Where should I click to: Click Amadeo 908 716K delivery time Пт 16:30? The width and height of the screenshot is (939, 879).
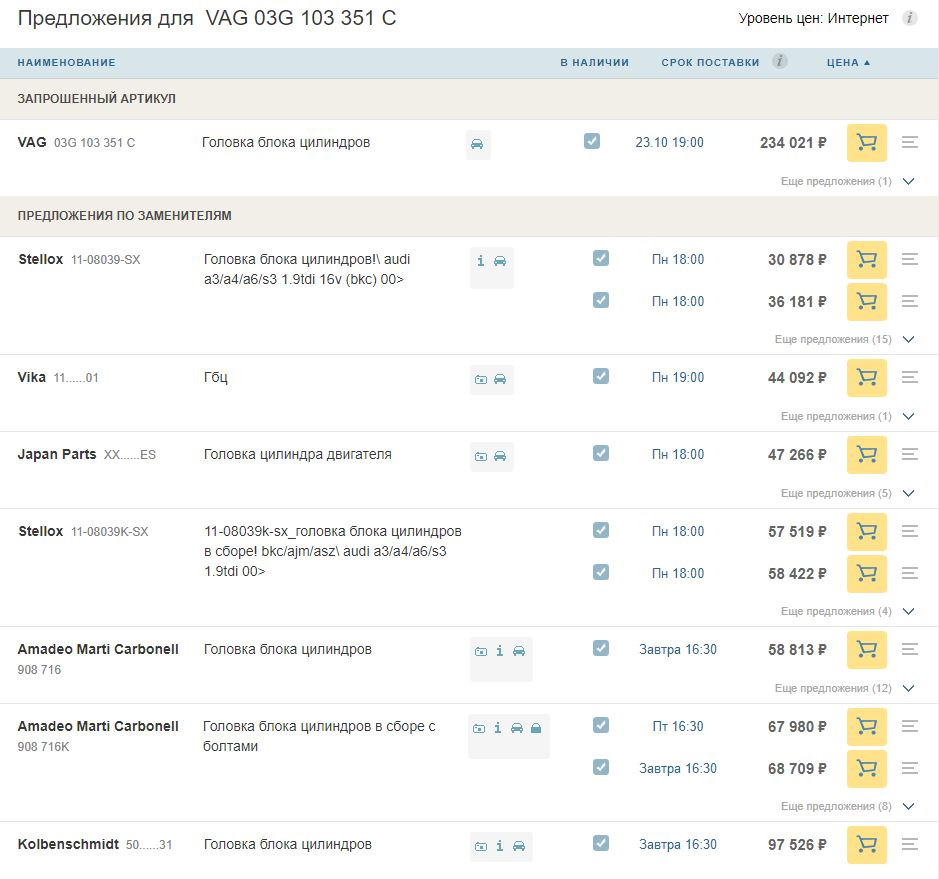tap(678, 726)
